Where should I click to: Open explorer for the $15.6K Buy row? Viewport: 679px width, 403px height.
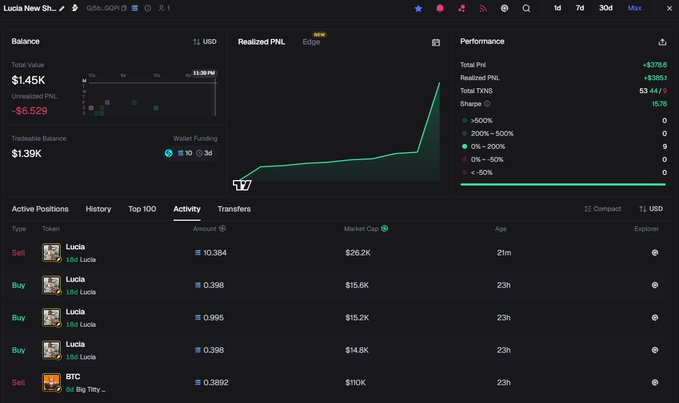(x=655, y=285)
